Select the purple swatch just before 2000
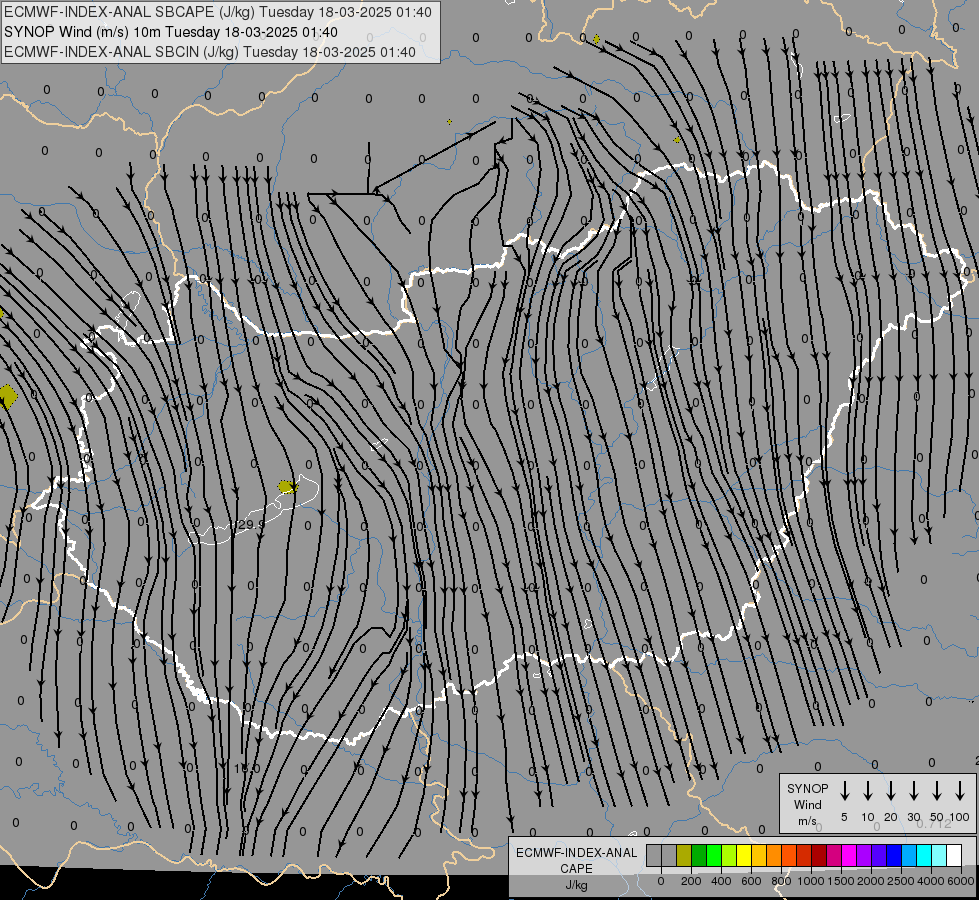 pos(864,855)
